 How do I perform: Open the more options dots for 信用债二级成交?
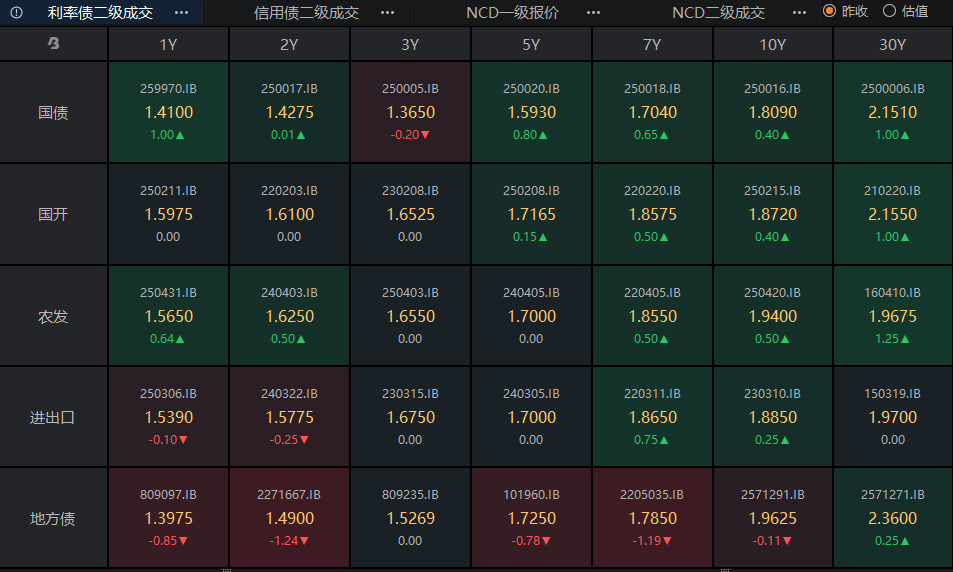tap(387, 12)
